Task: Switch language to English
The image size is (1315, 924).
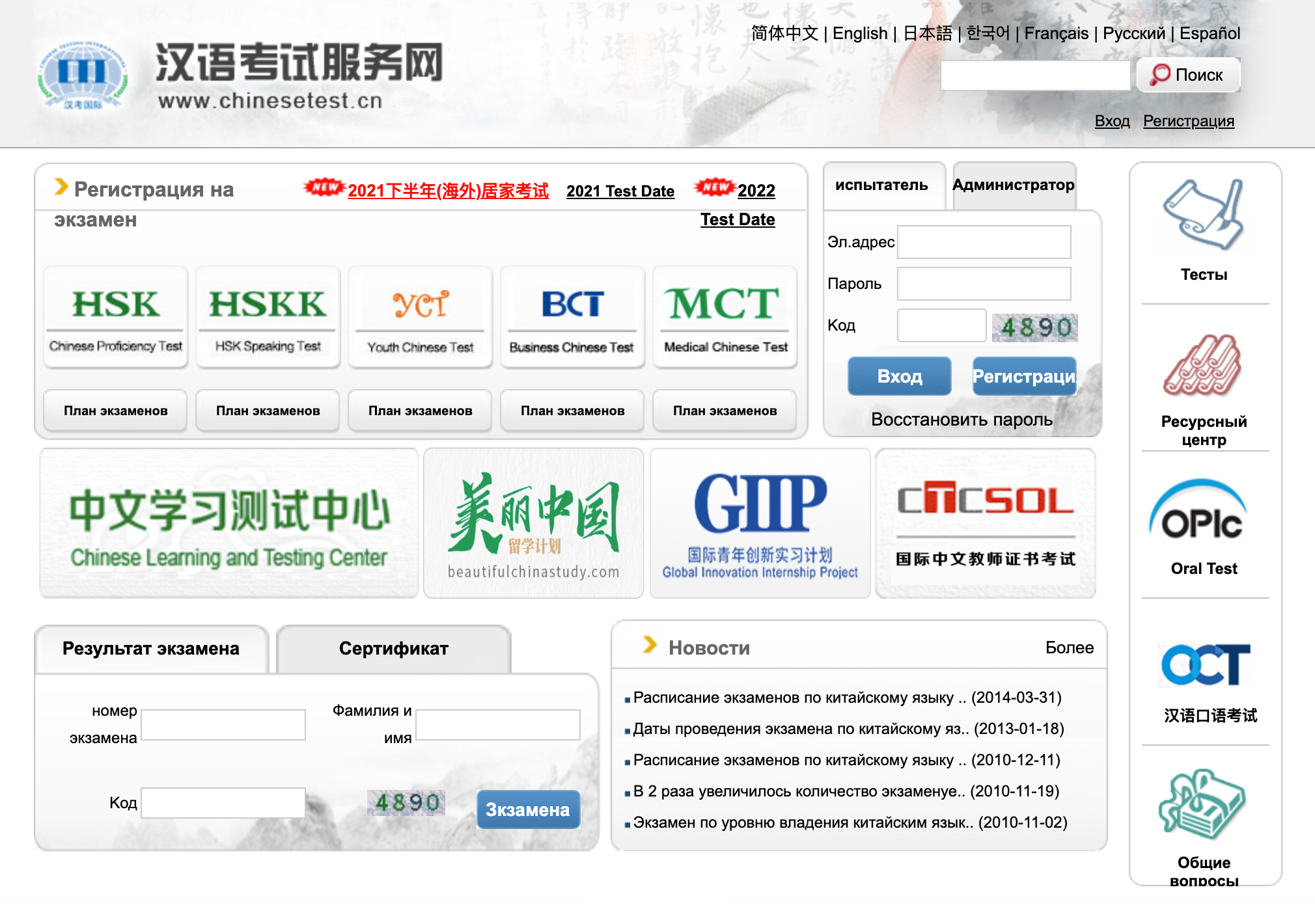Action: pos(860,33)
